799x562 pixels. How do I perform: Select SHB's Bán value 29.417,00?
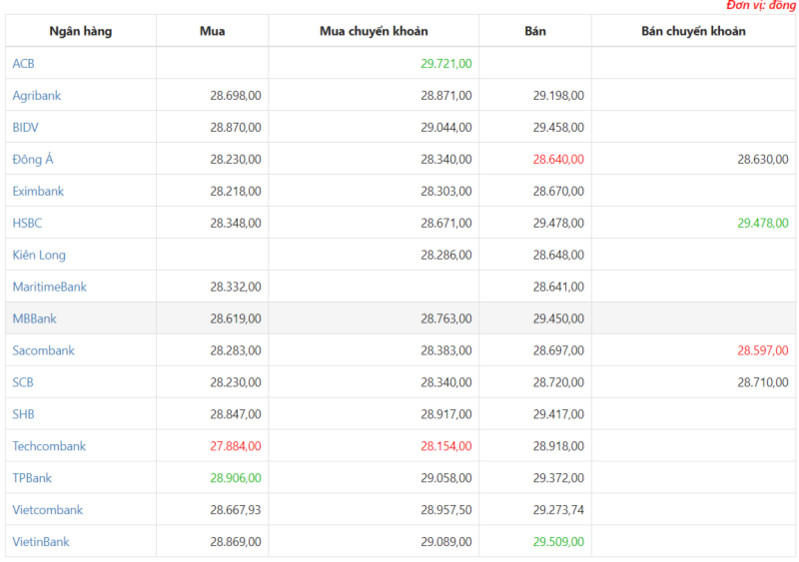click(x=558, y=414)
